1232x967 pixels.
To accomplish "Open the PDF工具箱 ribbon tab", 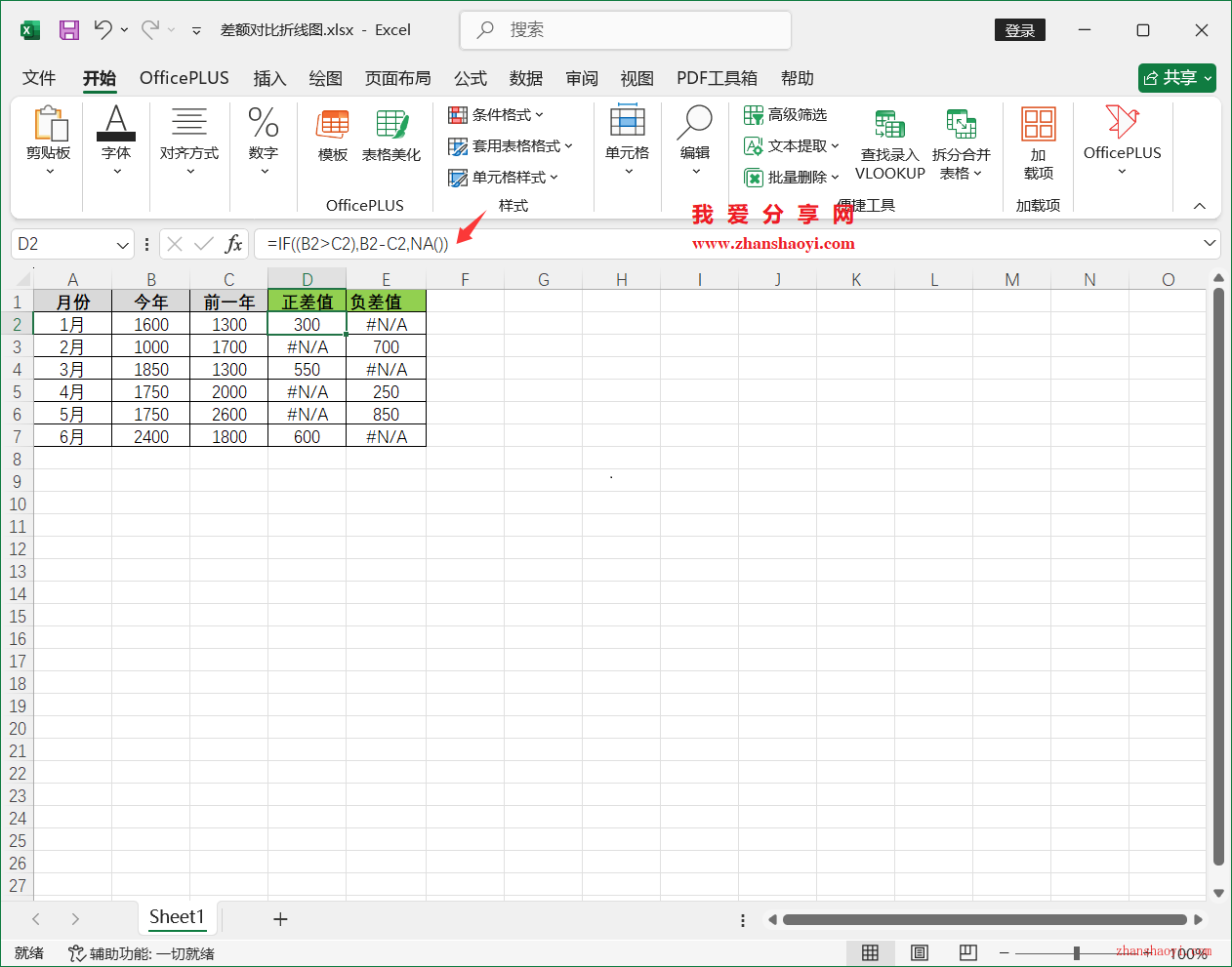I will (717, 78).
